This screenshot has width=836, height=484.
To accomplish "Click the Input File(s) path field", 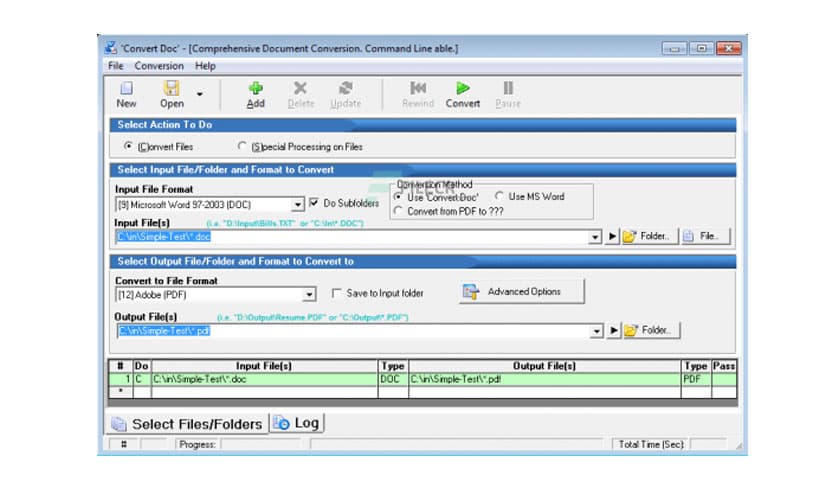I will click(352, 237).
